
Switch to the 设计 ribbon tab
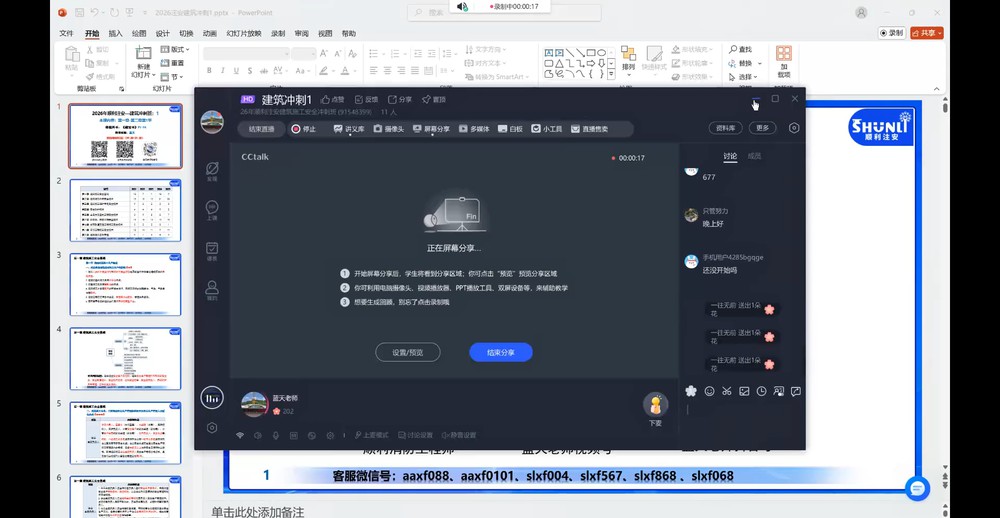[163, 33]
